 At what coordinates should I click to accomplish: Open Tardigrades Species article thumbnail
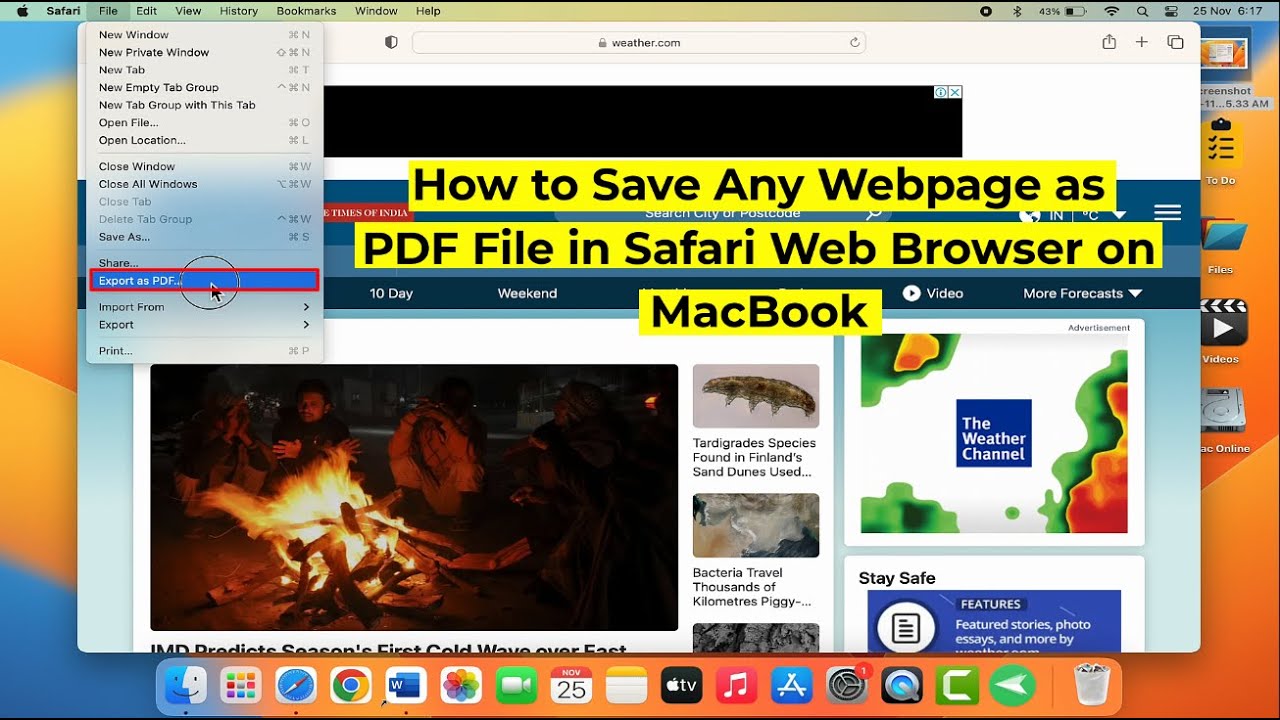point(756,396)
